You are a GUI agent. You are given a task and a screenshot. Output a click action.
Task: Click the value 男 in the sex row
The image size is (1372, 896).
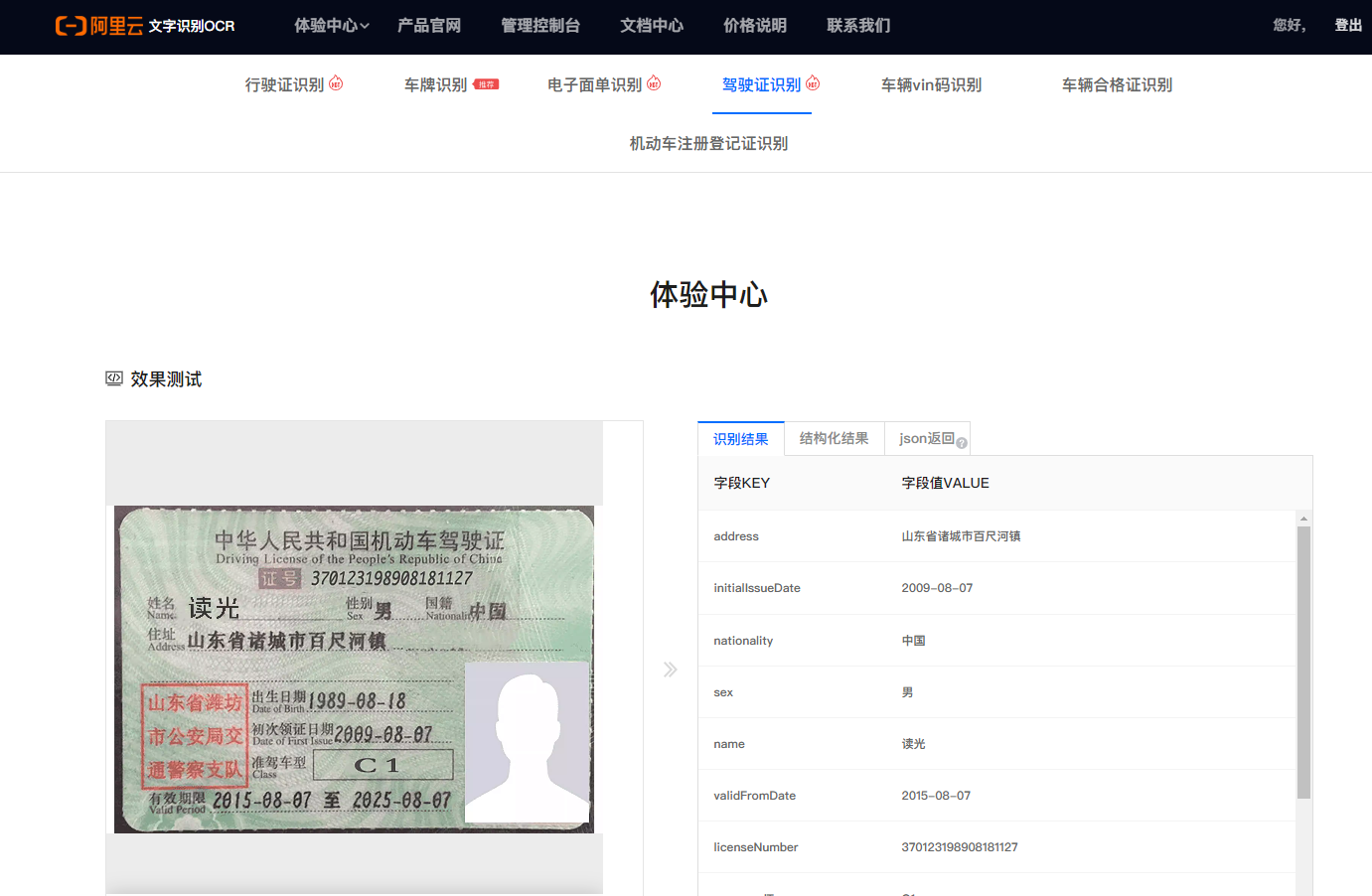pos(907,692)
